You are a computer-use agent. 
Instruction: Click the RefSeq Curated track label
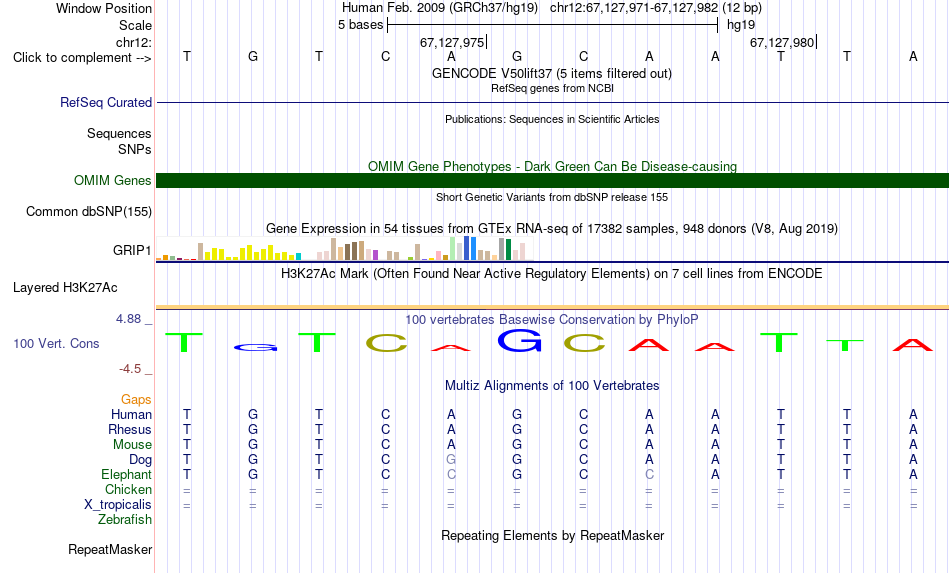click(x=105, y=102)
